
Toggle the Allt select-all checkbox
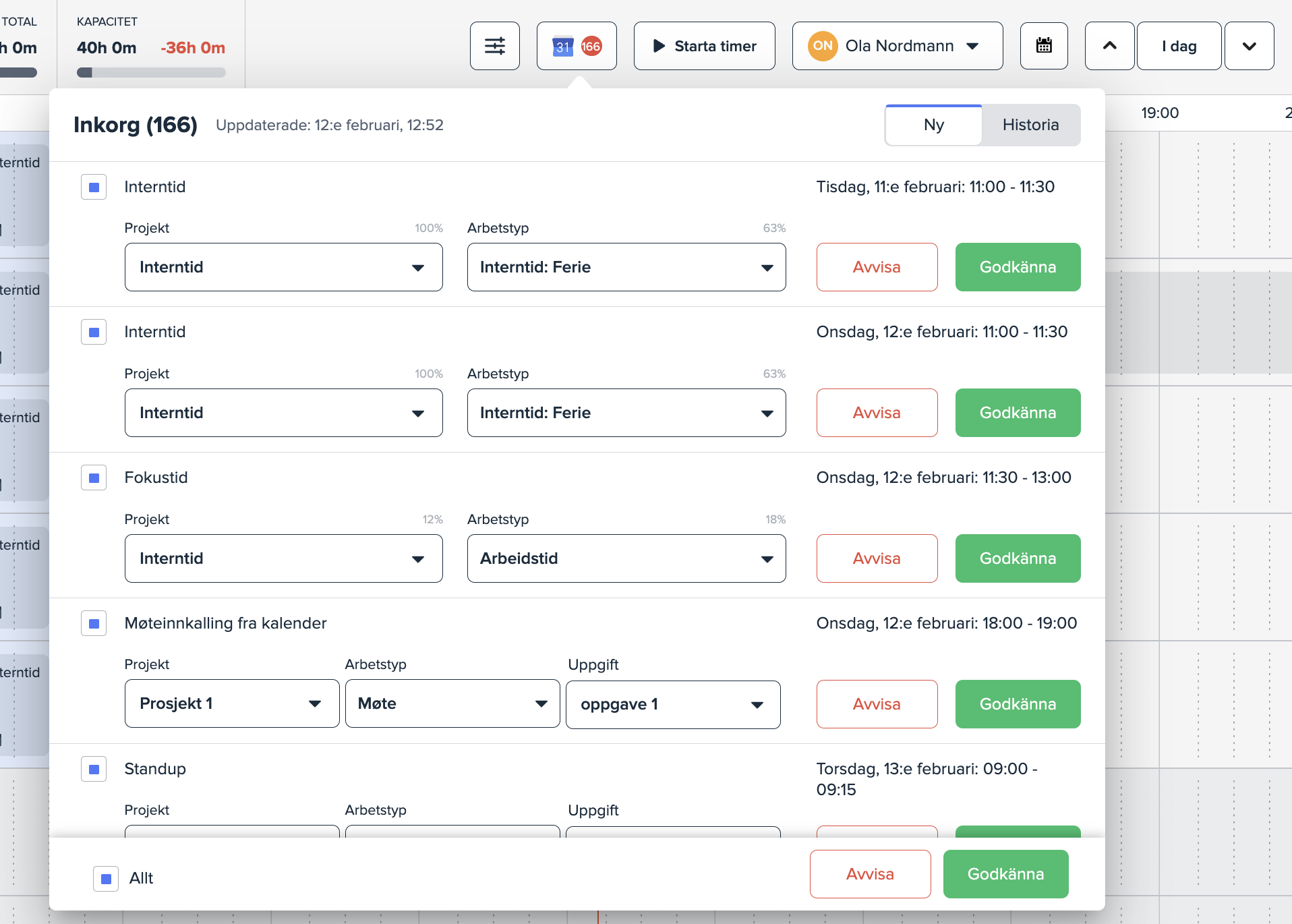click(x=106, y=878)
